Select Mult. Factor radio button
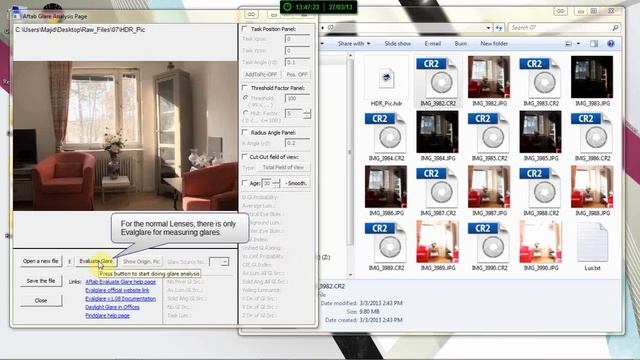 [x=246, y=113]
